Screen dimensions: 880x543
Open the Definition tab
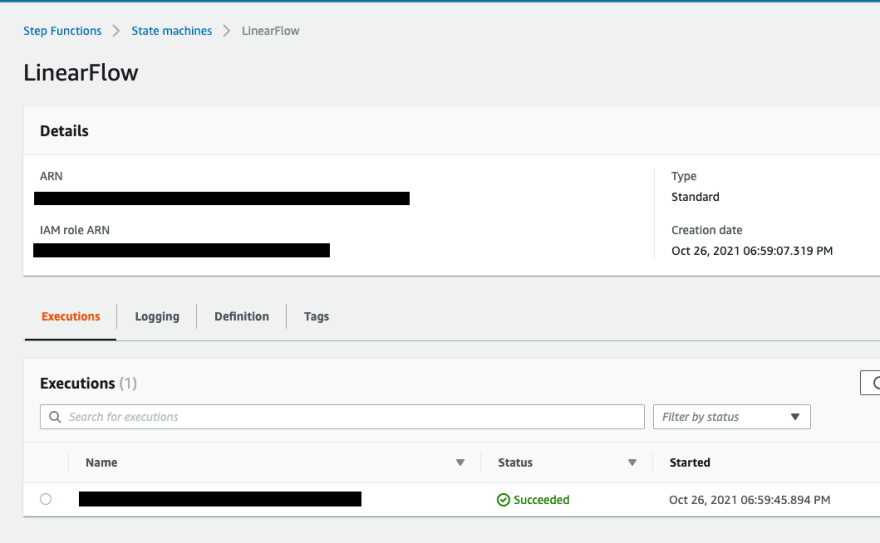click(x=242, y=316)
